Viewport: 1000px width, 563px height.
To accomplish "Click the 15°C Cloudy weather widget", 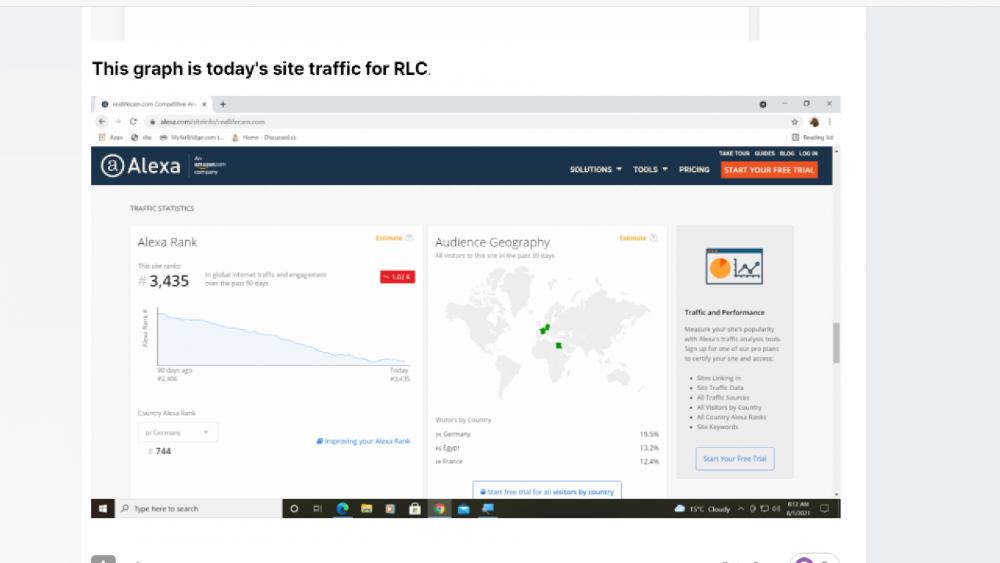I will coord(702,509).
